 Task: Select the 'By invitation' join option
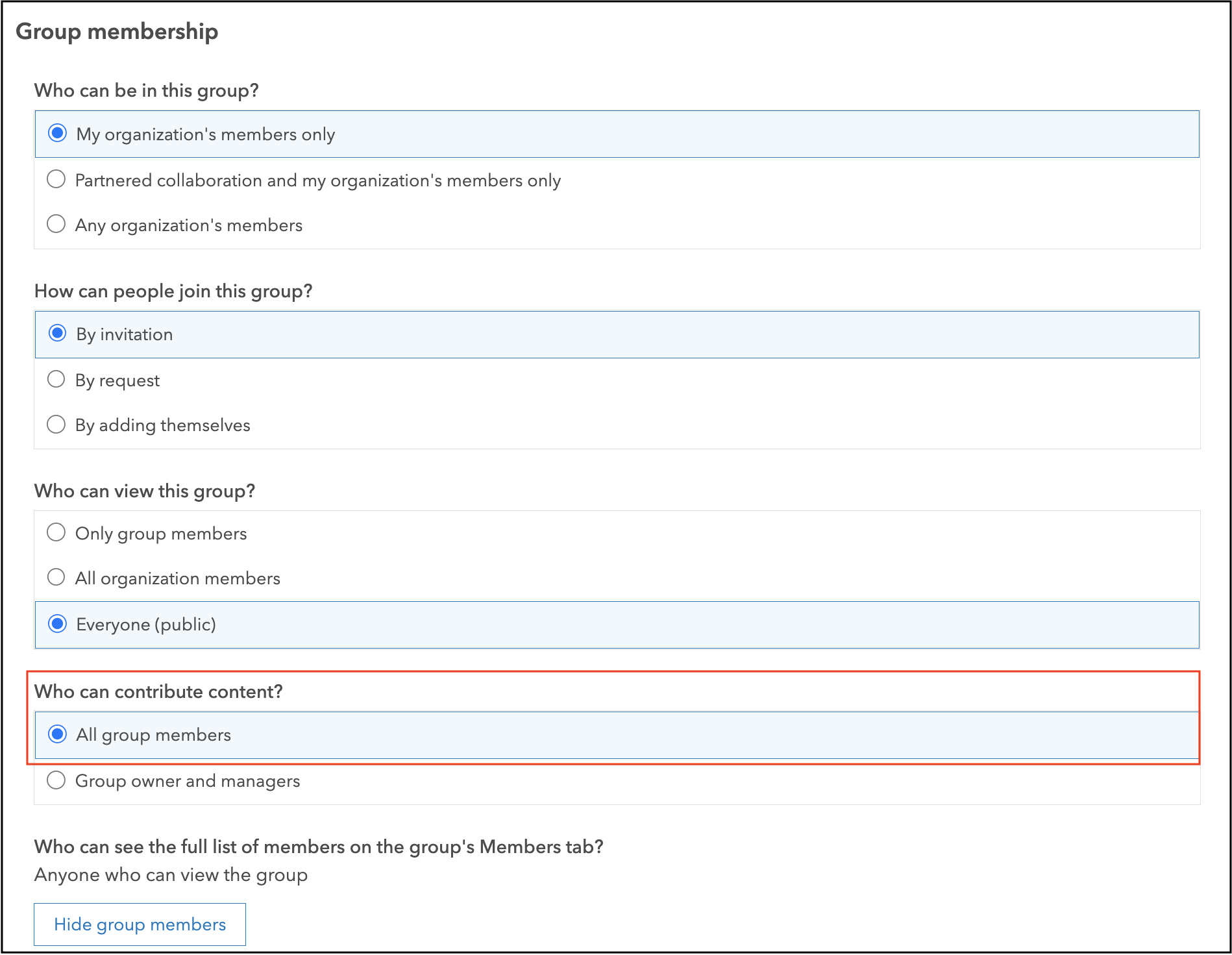coord(58,334)
